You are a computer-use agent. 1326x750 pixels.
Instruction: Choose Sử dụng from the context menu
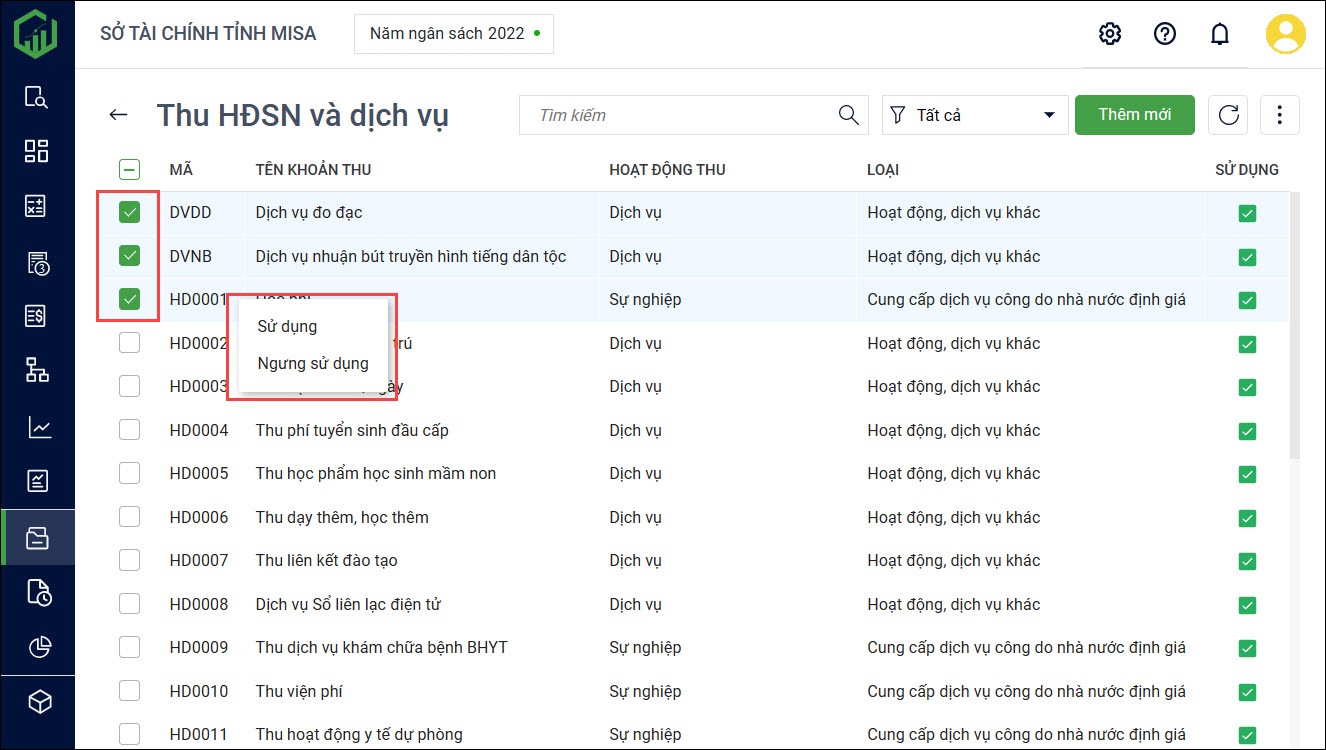coord(287,326)
